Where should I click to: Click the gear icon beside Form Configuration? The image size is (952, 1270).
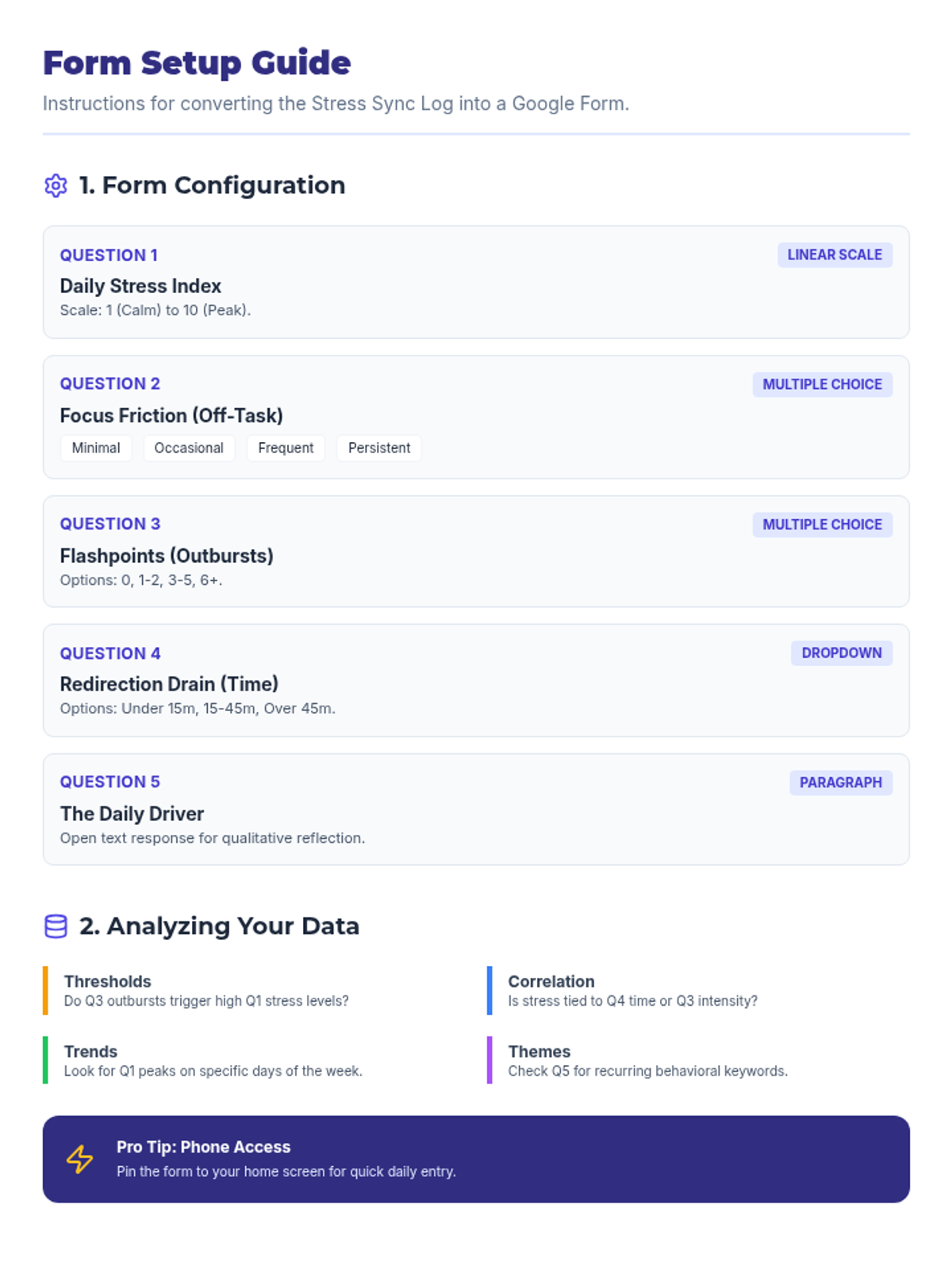tap(56, 186)
